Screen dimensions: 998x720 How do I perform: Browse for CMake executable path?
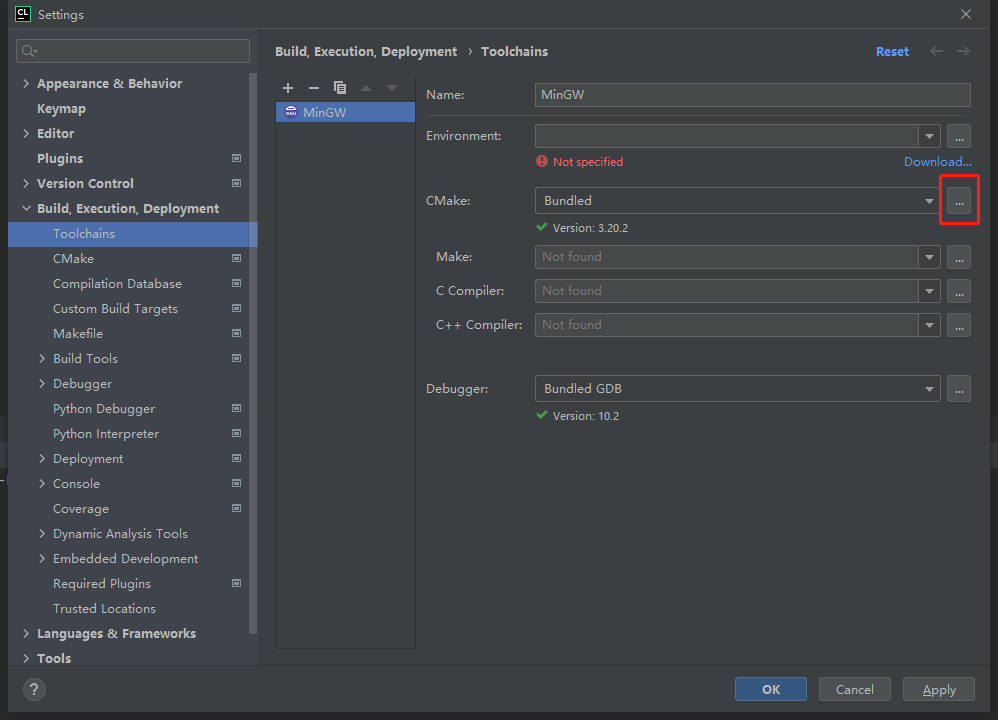coord(959,201)
